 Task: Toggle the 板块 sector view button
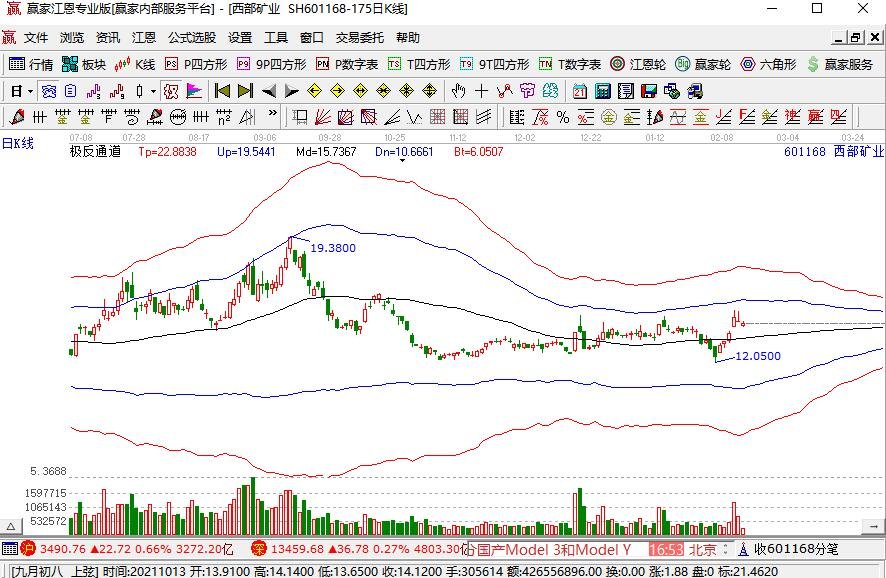pyautogui.click(x=84, y=64)
